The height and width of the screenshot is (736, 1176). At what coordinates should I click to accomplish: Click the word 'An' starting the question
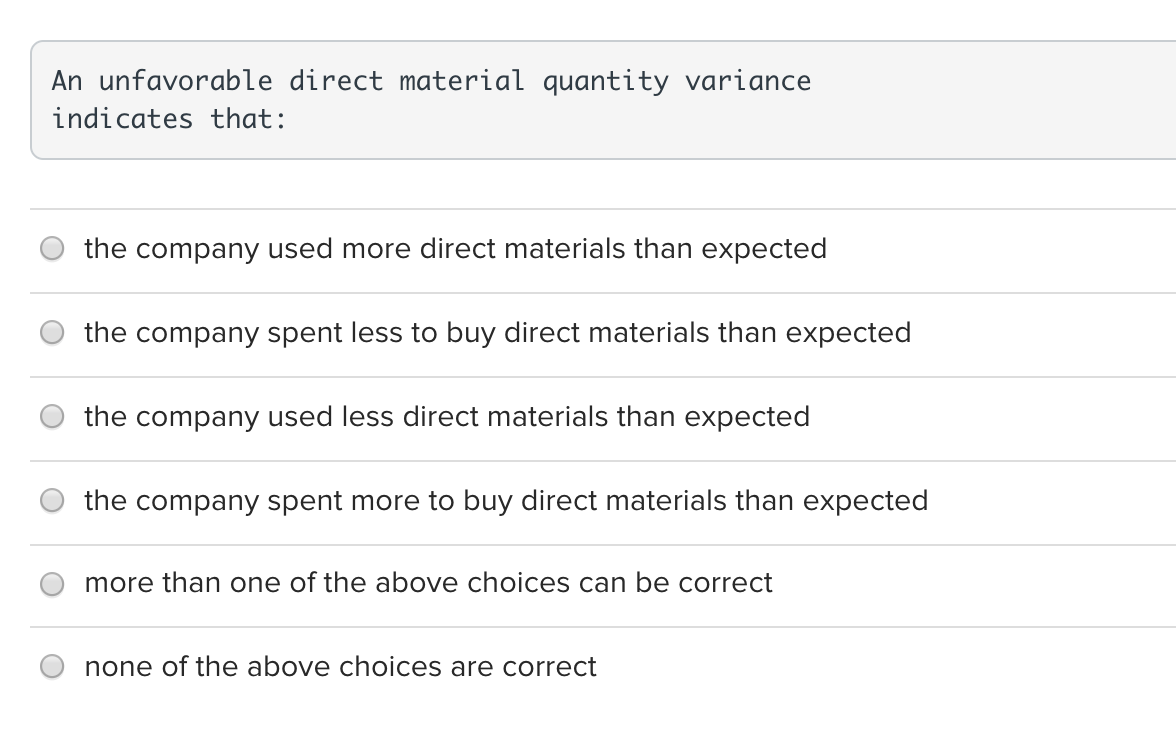67,81
